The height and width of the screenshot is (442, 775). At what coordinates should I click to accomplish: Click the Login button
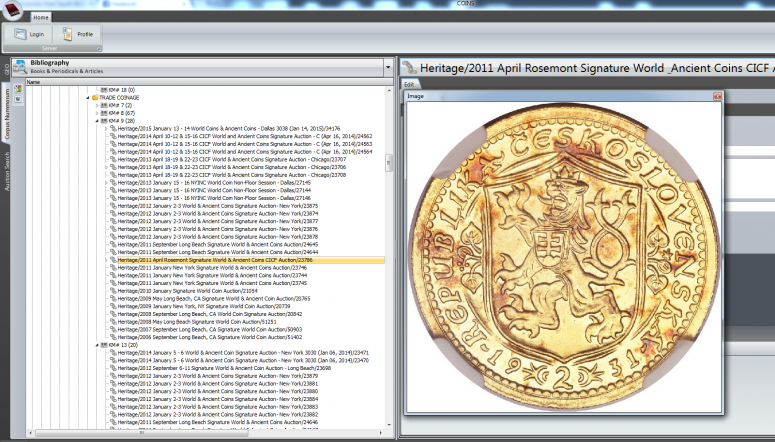[29, 34]
